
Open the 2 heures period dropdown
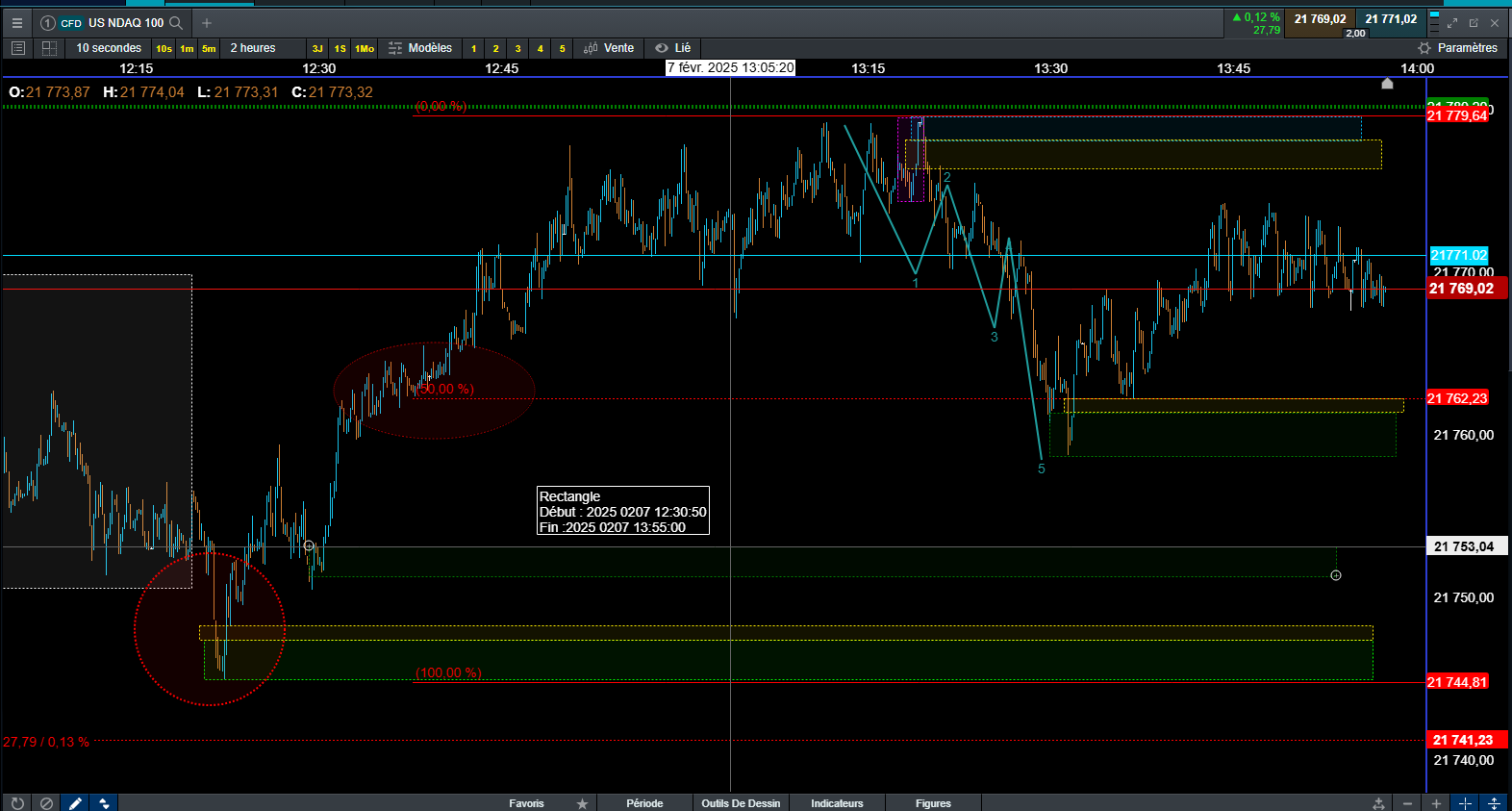[253, 48]
